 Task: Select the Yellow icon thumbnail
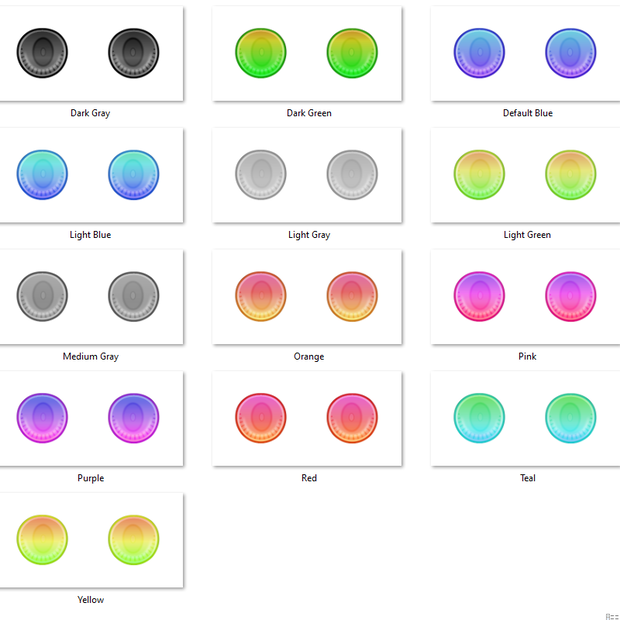(91, 541)
